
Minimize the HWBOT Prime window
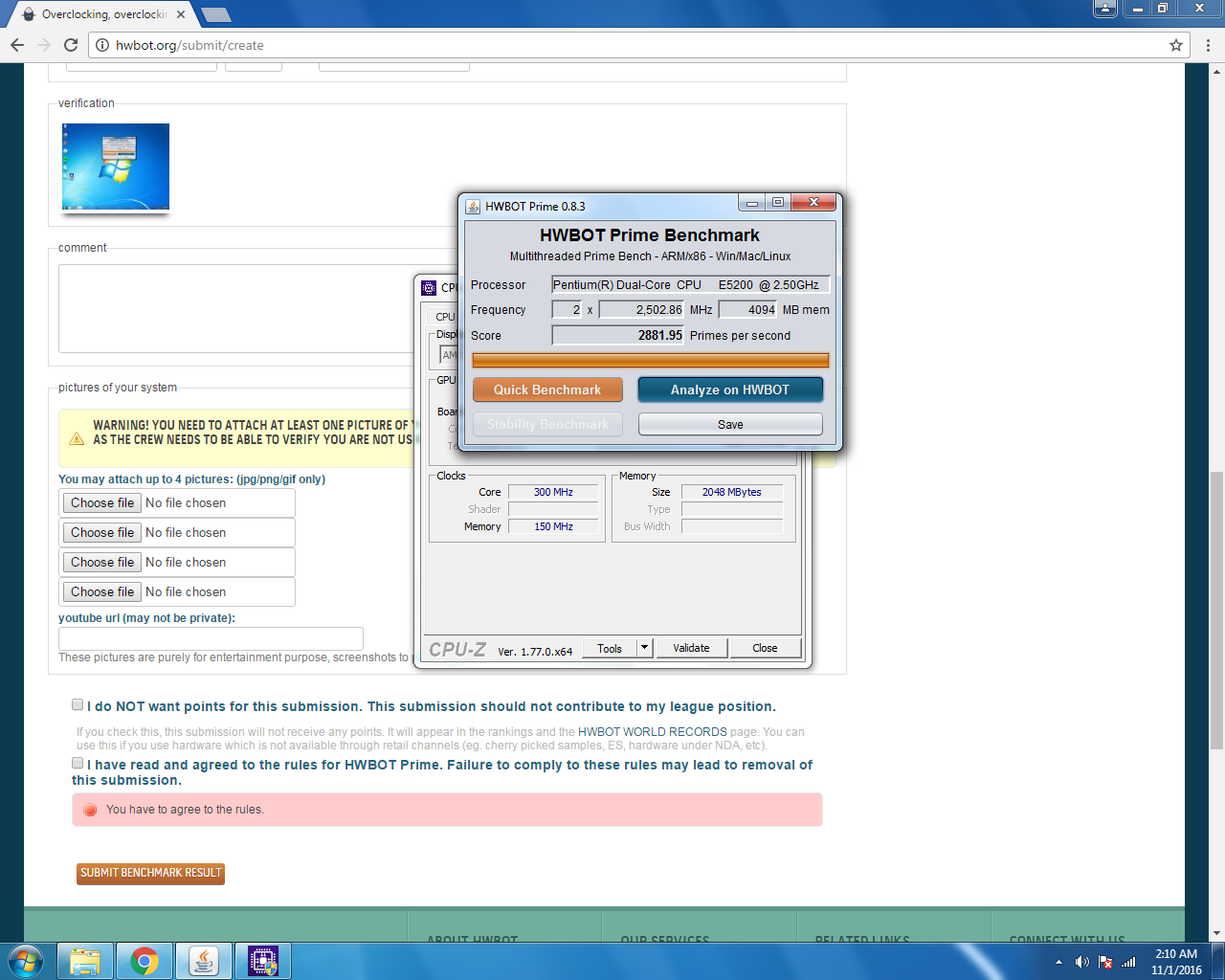click(752, 202)
